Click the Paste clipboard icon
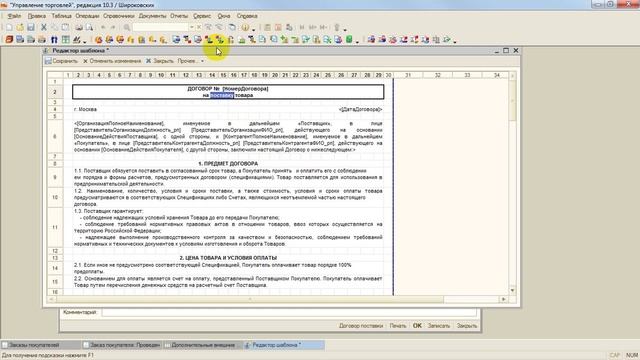Screen dimensions: 640x360 click(x=65, y=27)
